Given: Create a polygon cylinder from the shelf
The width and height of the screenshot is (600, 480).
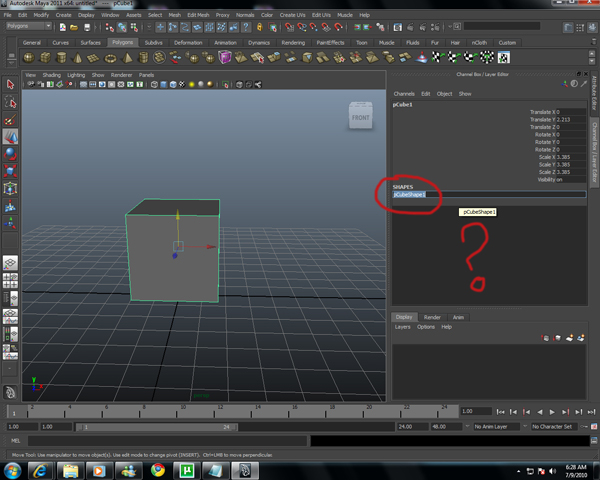Looking at the screenshot, I should point(61,58).
